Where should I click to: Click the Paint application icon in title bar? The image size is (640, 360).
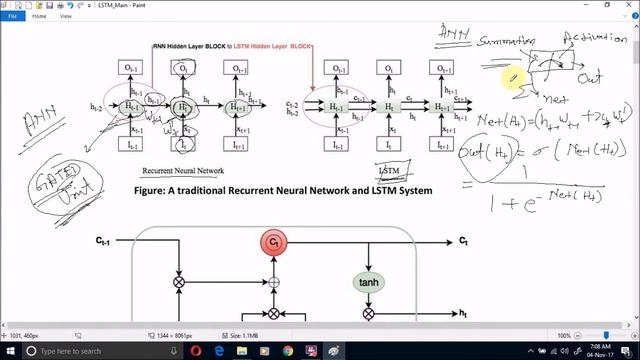tap(4, 5)
